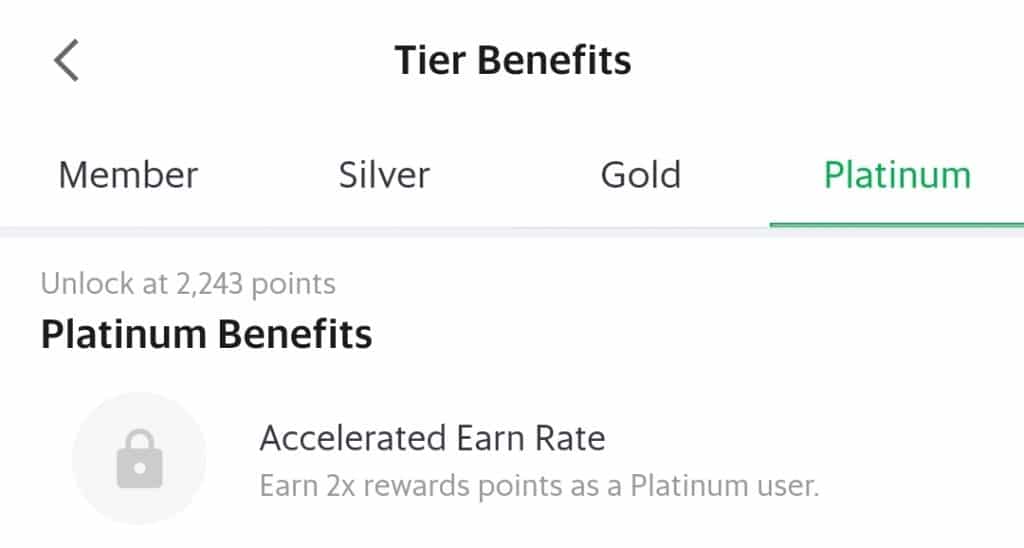Click the word Rate in the benefit title
1024x548 pixels.
[x=570, y=438]
